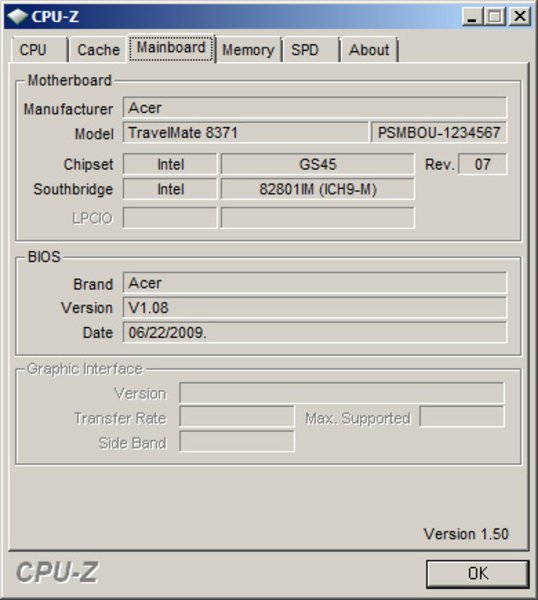The image size is (538, 600).
Task: Click the BIOS Brand Acer field
Action: click(x=315, y=283)
